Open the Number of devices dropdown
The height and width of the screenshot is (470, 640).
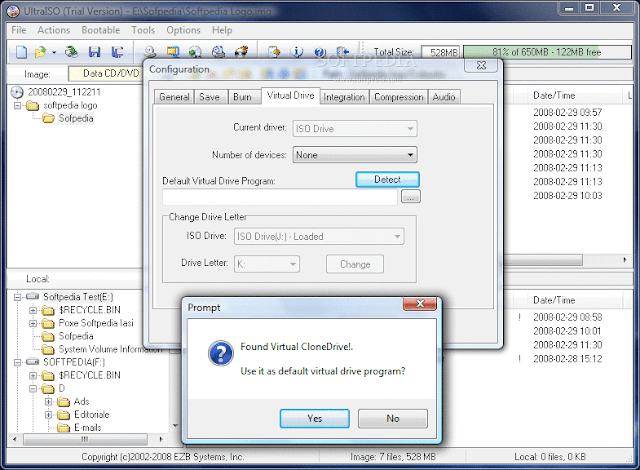click(x=355, y=155)
